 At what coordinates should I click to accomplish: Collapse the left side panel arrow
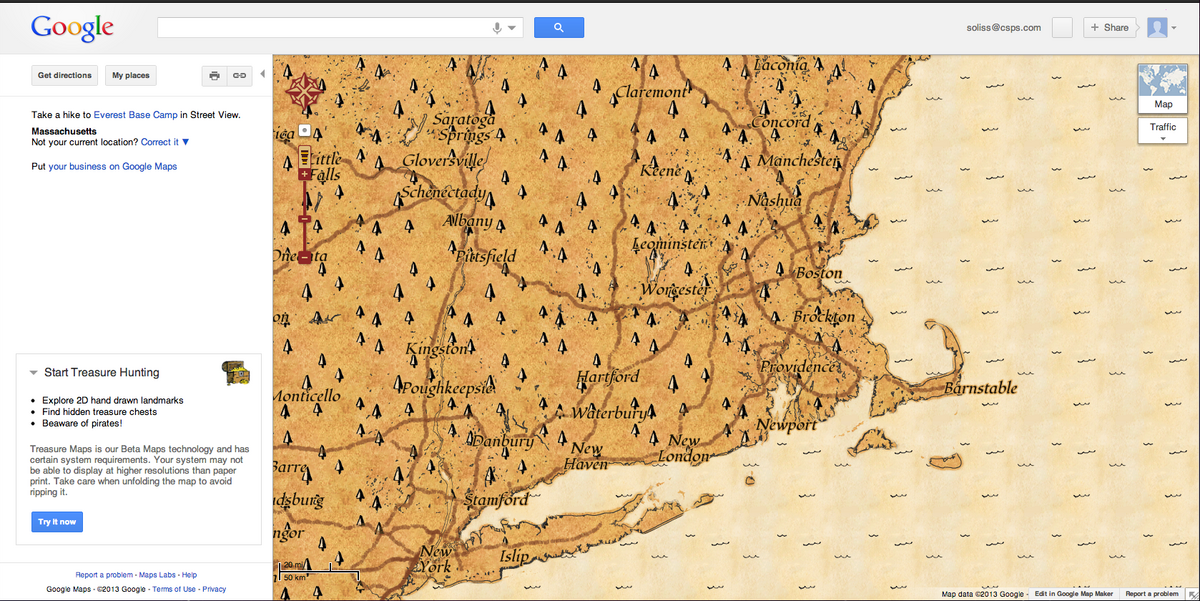pyautogui.click(x=263, y=74)
